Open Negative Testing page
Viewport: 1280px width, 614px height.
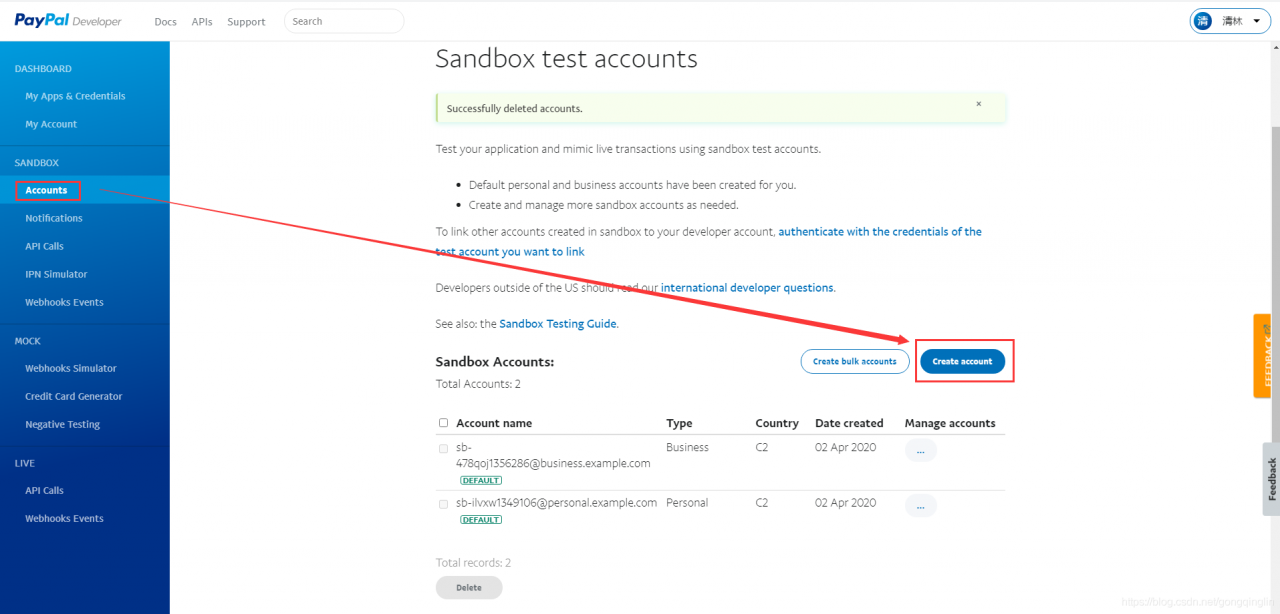63,424
